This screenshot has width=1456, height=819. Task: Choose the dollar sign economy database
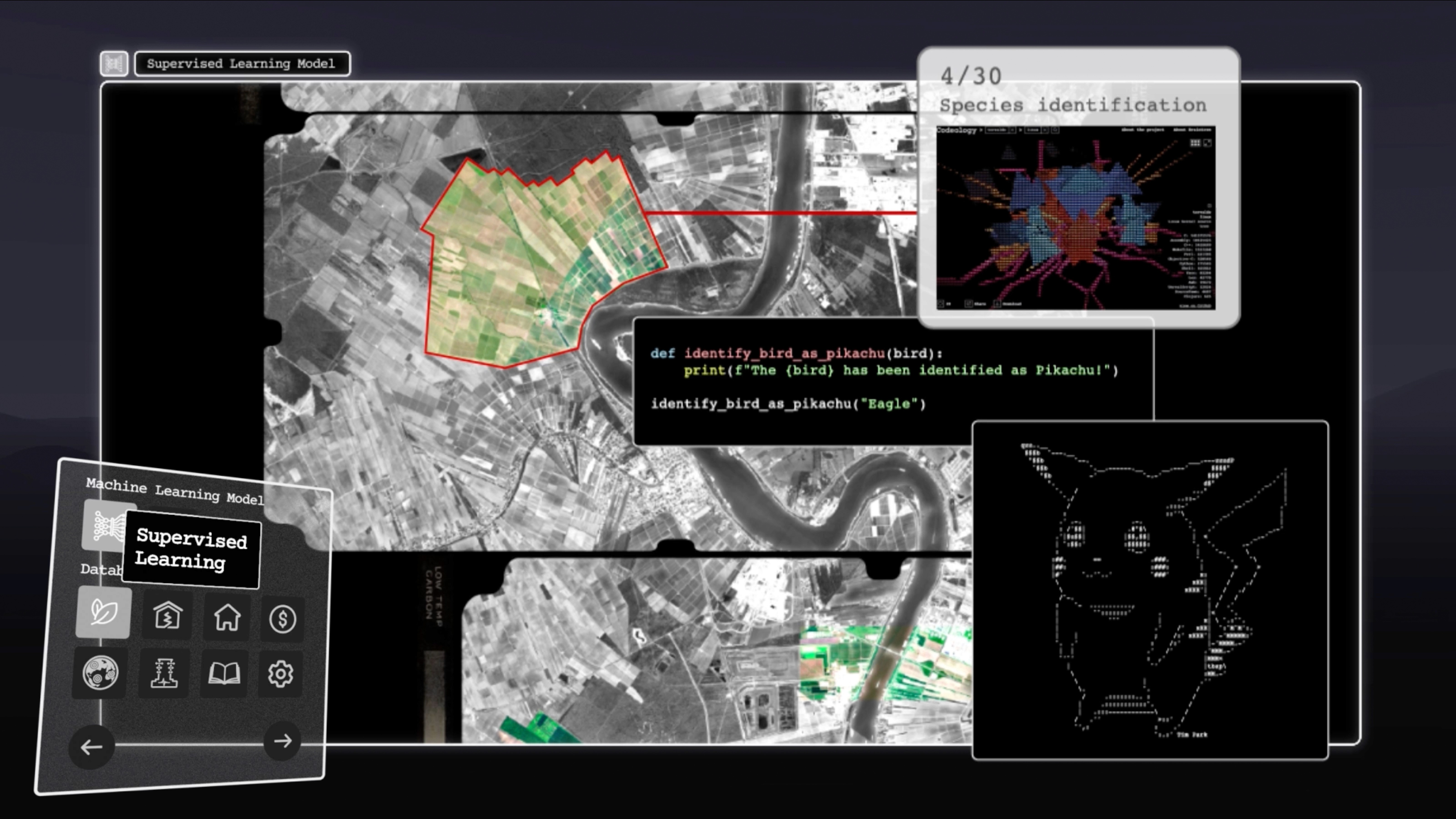point(283,619)
